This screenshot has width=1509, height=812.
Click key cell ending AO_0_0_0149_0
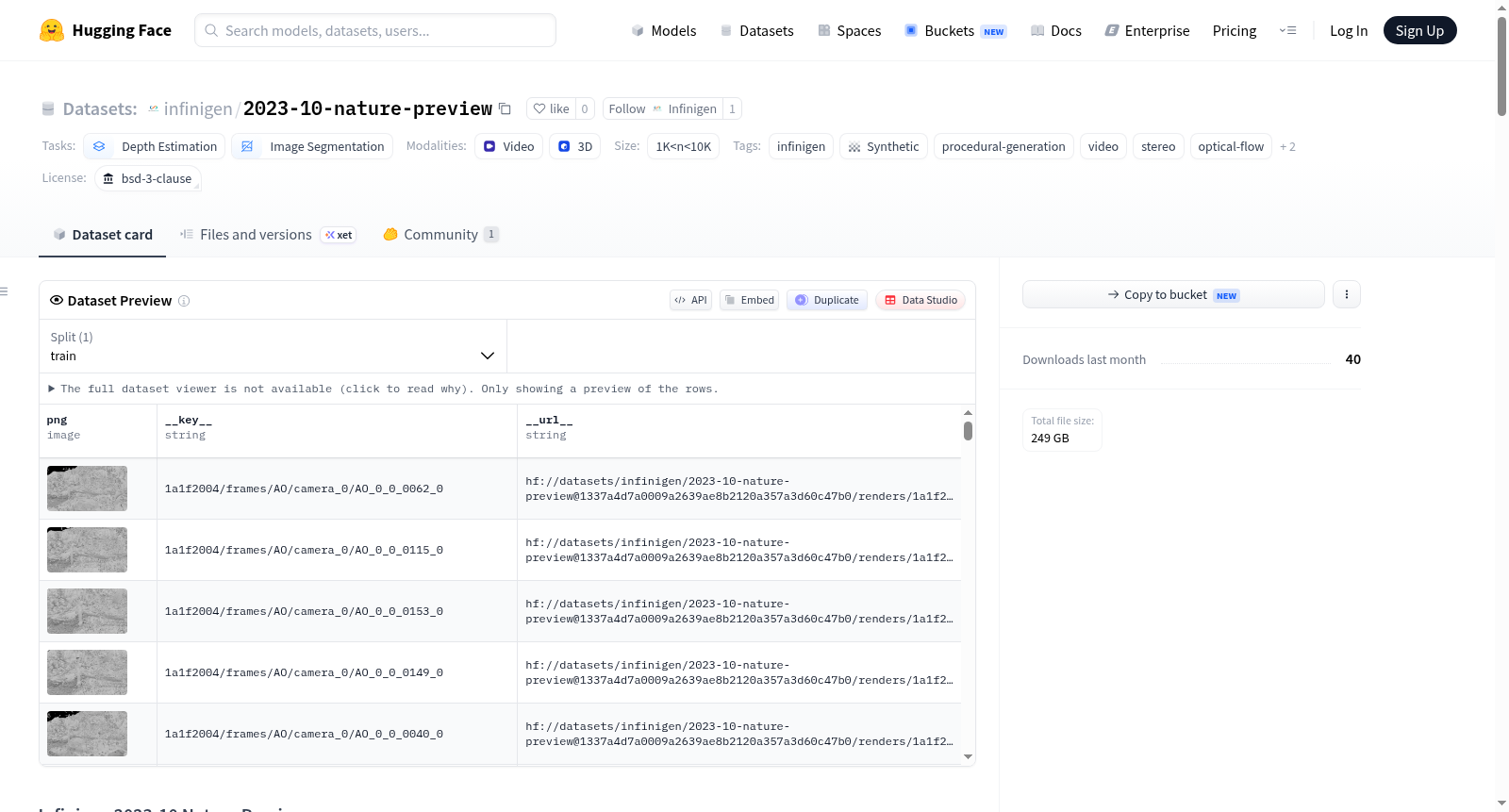pos(338,672)
